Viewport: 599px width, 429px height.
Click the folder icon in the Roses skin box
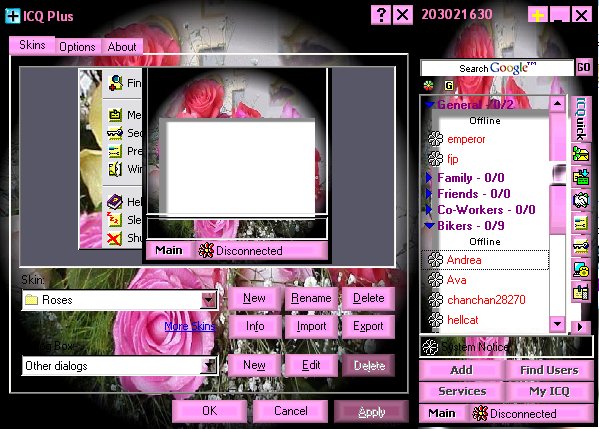pos(31,300)
